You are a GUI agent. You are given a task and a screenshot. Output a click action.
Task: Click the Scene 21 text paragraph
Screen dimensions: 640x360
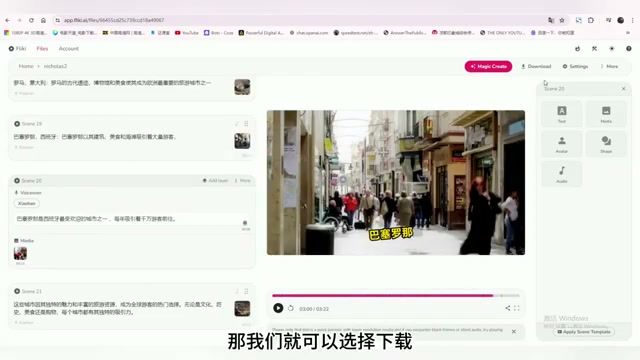click(x=118, y=308)
